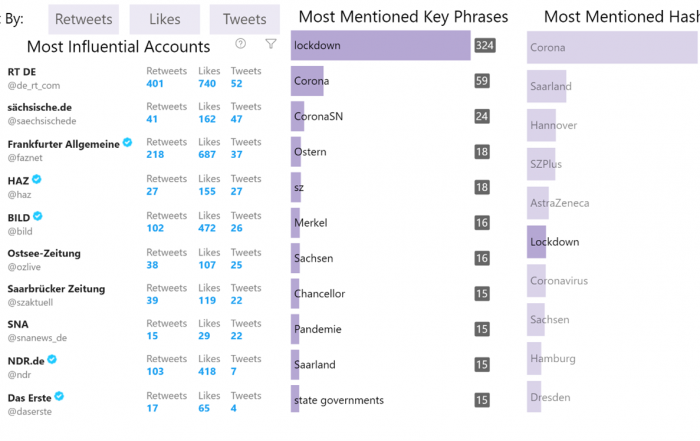Click Frankfurter Allgemeine verified badge
700x441 pixels.
(x=127, y=142)
